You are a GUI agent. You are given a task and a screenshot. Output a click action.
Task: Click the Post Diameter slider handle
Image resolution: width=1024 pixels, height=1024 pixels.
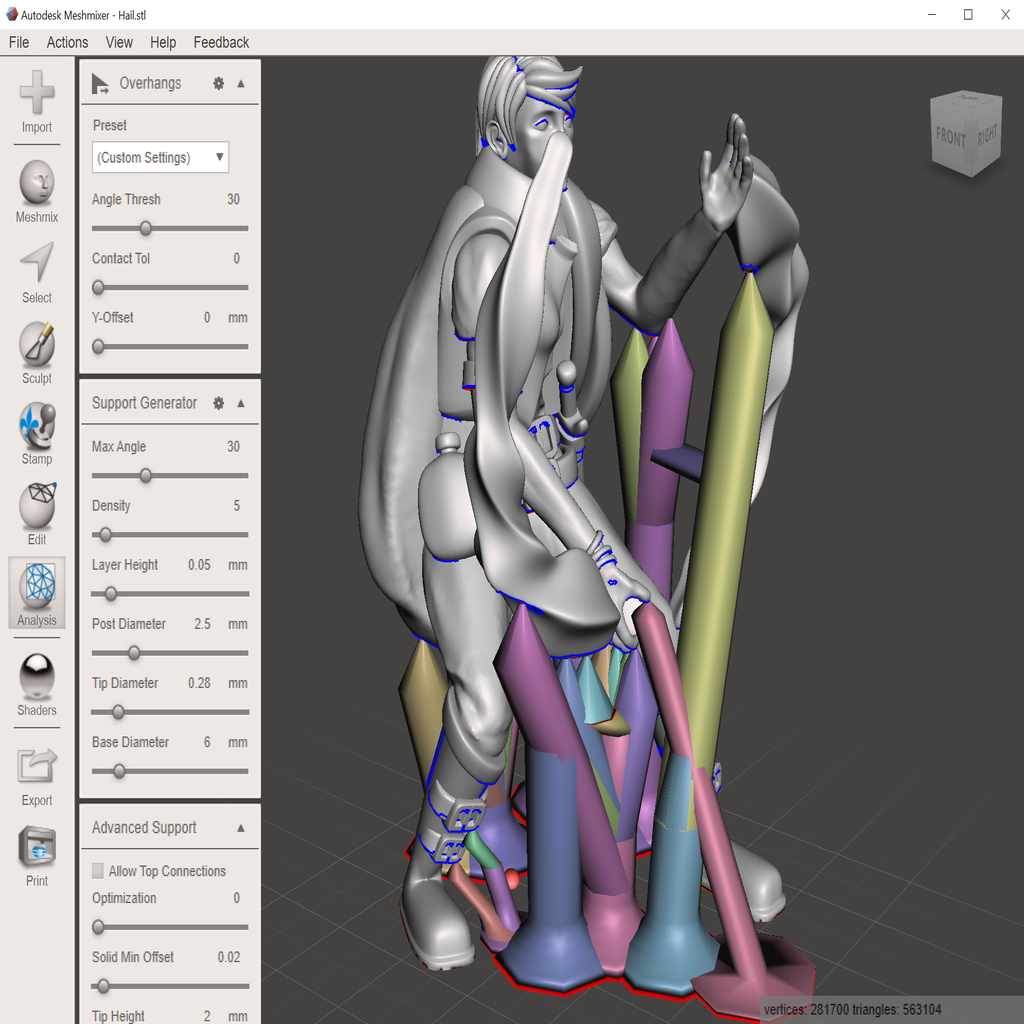click(x=134, y=652)
